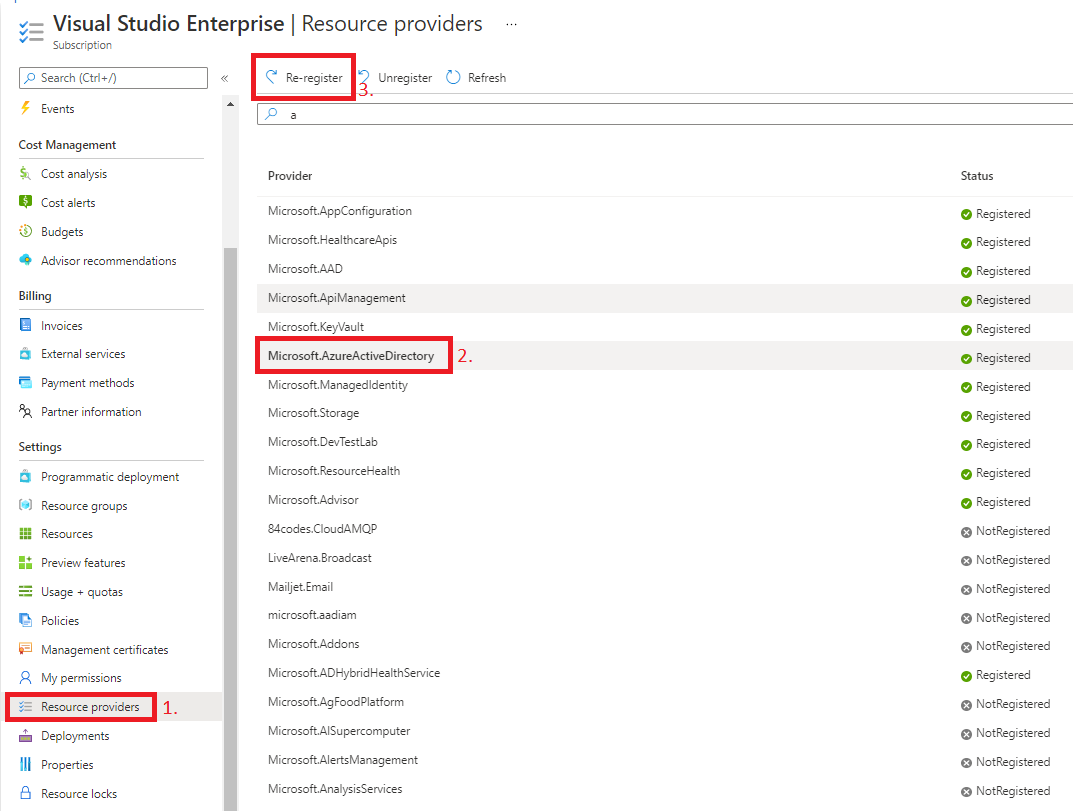The image size is (1073, 811).
Task: Select microsoft.aadiam provider row
Action: [665, 615]
